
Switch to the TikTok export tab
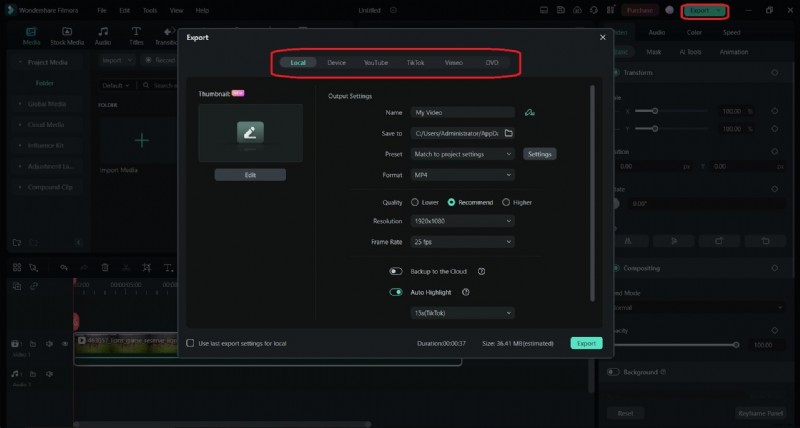point(415,63)
